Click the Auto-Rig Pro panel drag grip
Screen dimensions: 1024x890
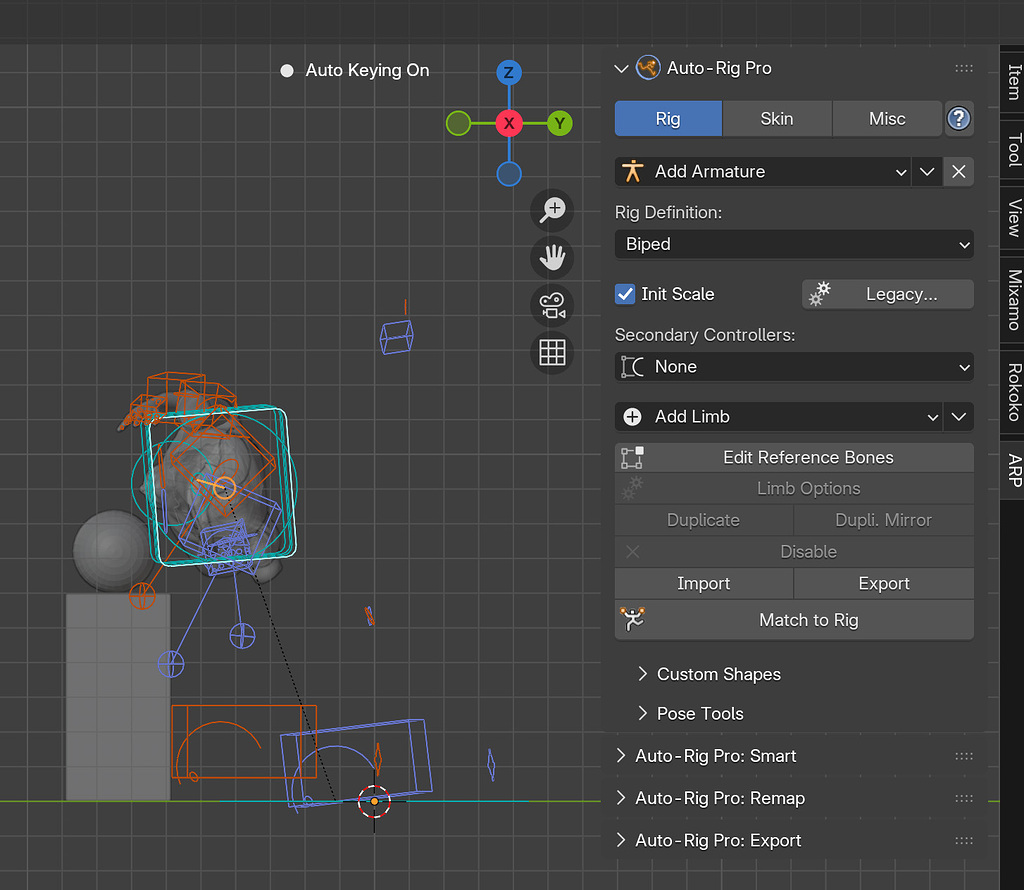[x=964, y=68]
